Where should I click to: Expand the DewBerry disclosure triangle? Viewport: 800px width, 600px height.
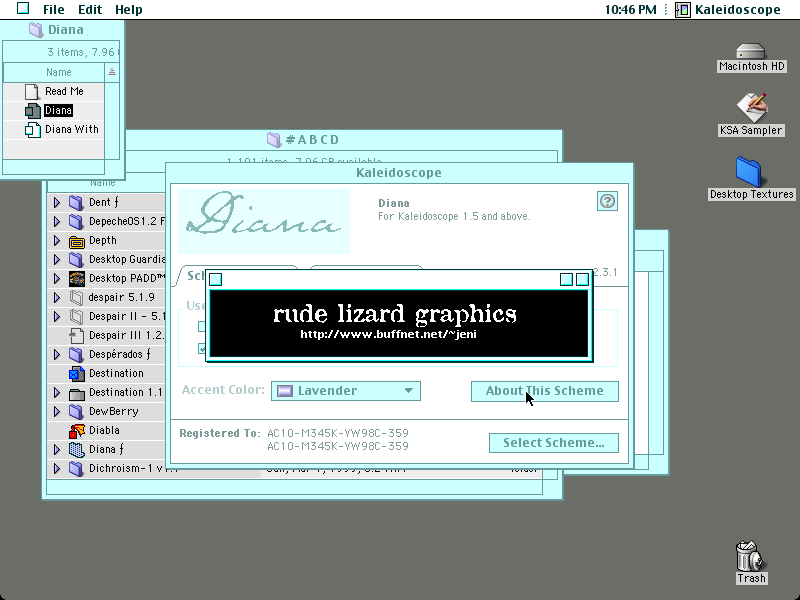click(x=57, y=412)
